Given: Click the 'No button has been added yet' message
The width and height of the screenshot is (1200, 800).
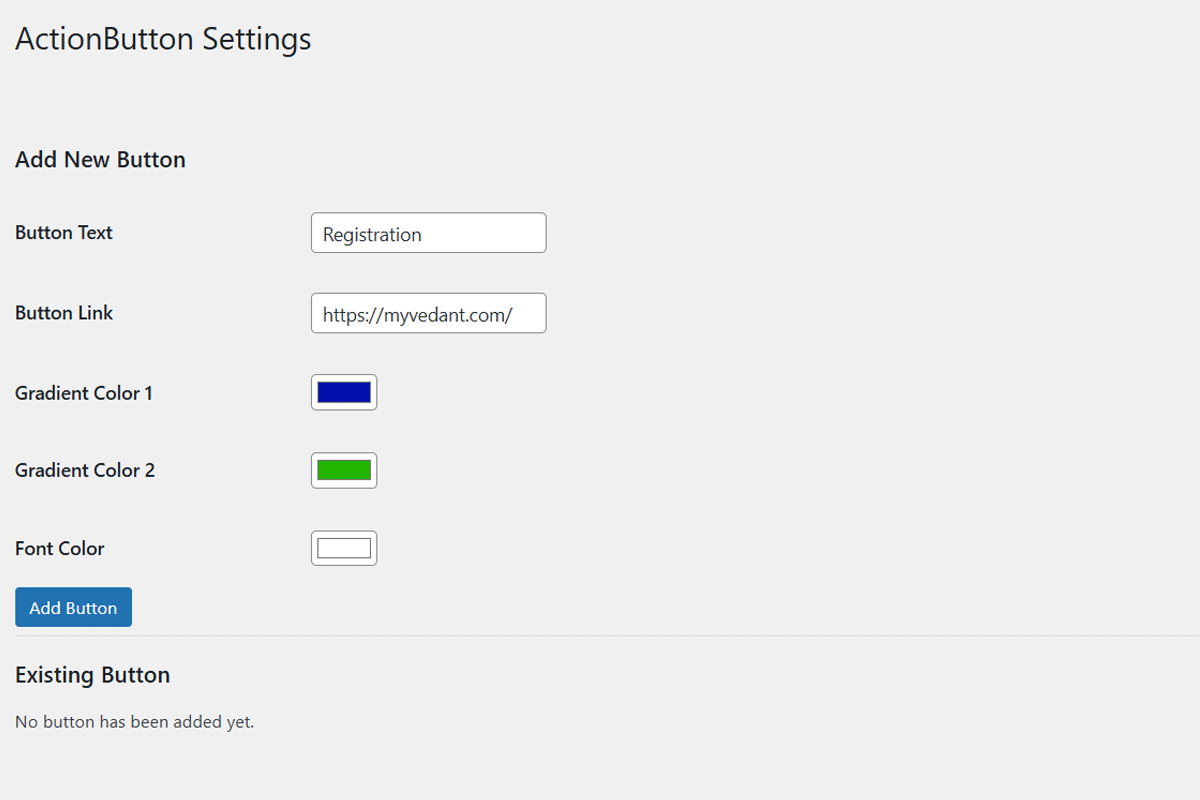Looking at the screenshot, I should point(135,722).
